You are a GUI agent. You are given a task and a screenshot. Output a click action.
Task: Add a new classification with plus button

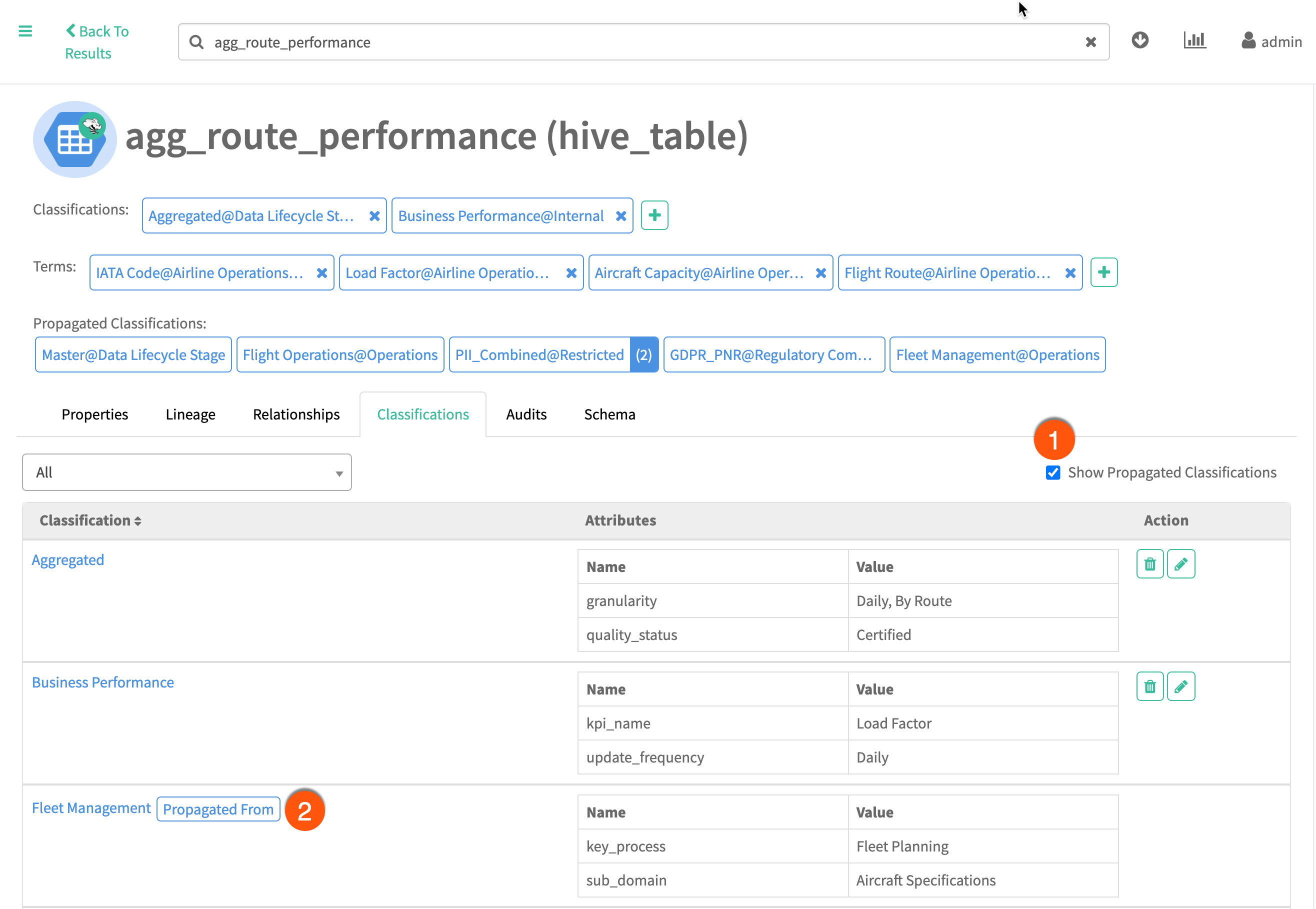[654, 215]
